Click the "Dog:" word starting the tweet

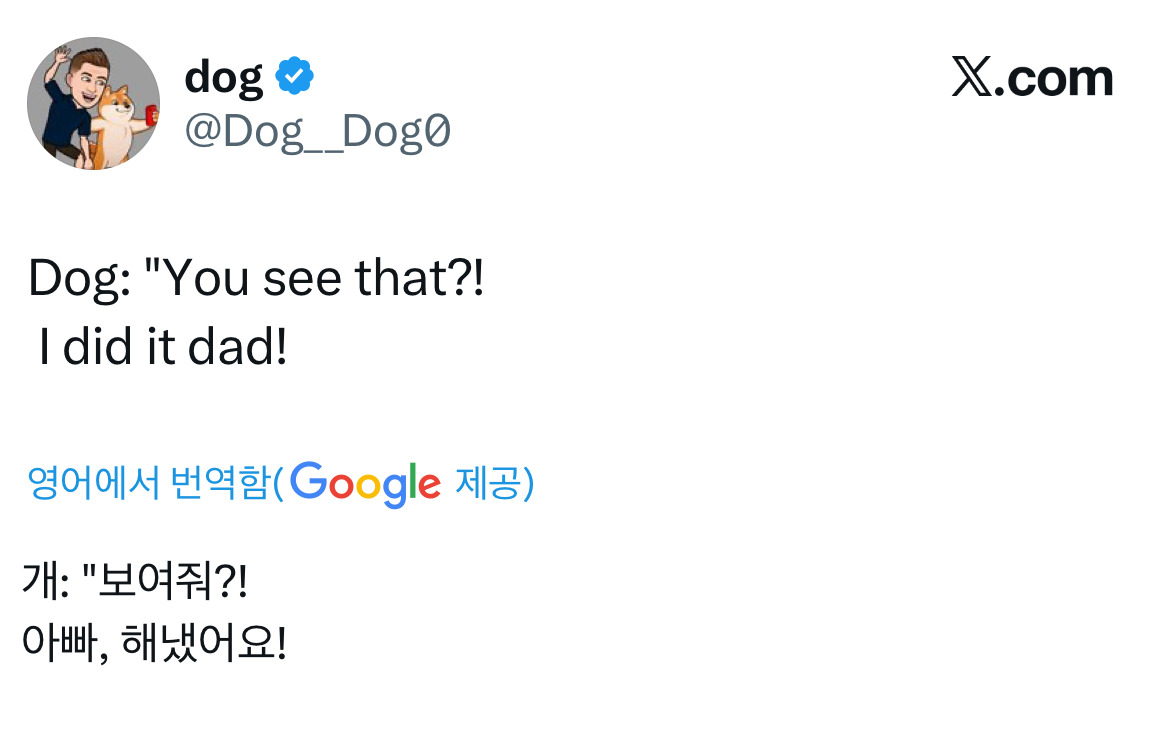(79, 281)
